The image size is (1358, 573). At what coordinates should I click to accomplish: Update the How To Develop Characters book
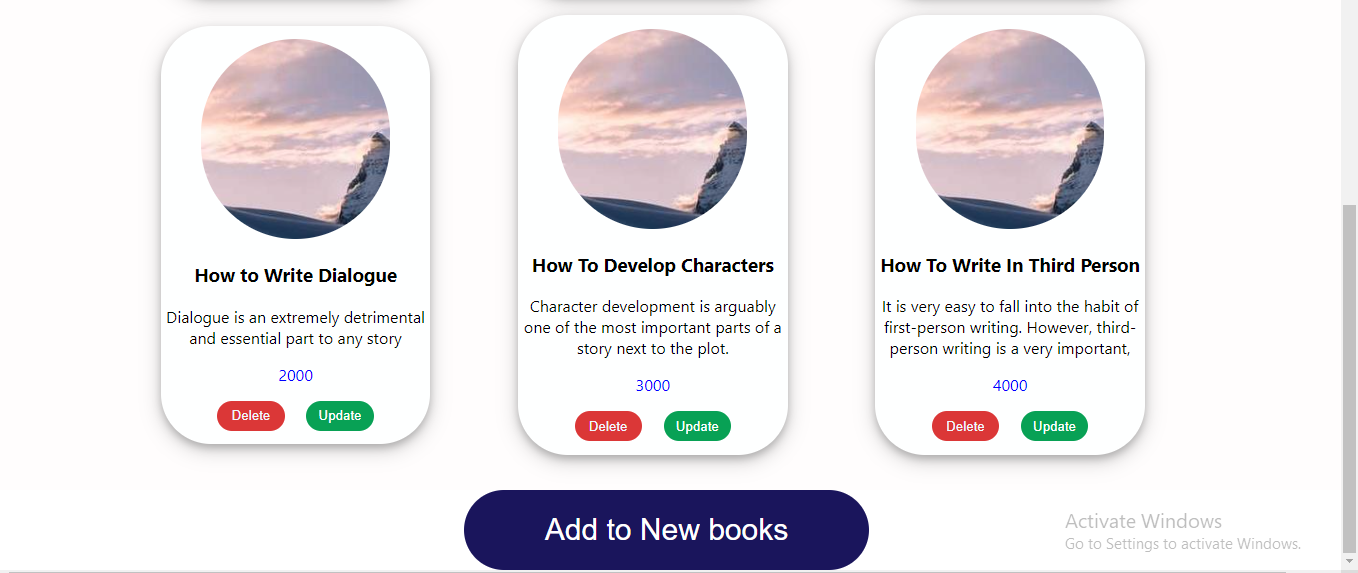pyautogui.click(x=697, y=426)
